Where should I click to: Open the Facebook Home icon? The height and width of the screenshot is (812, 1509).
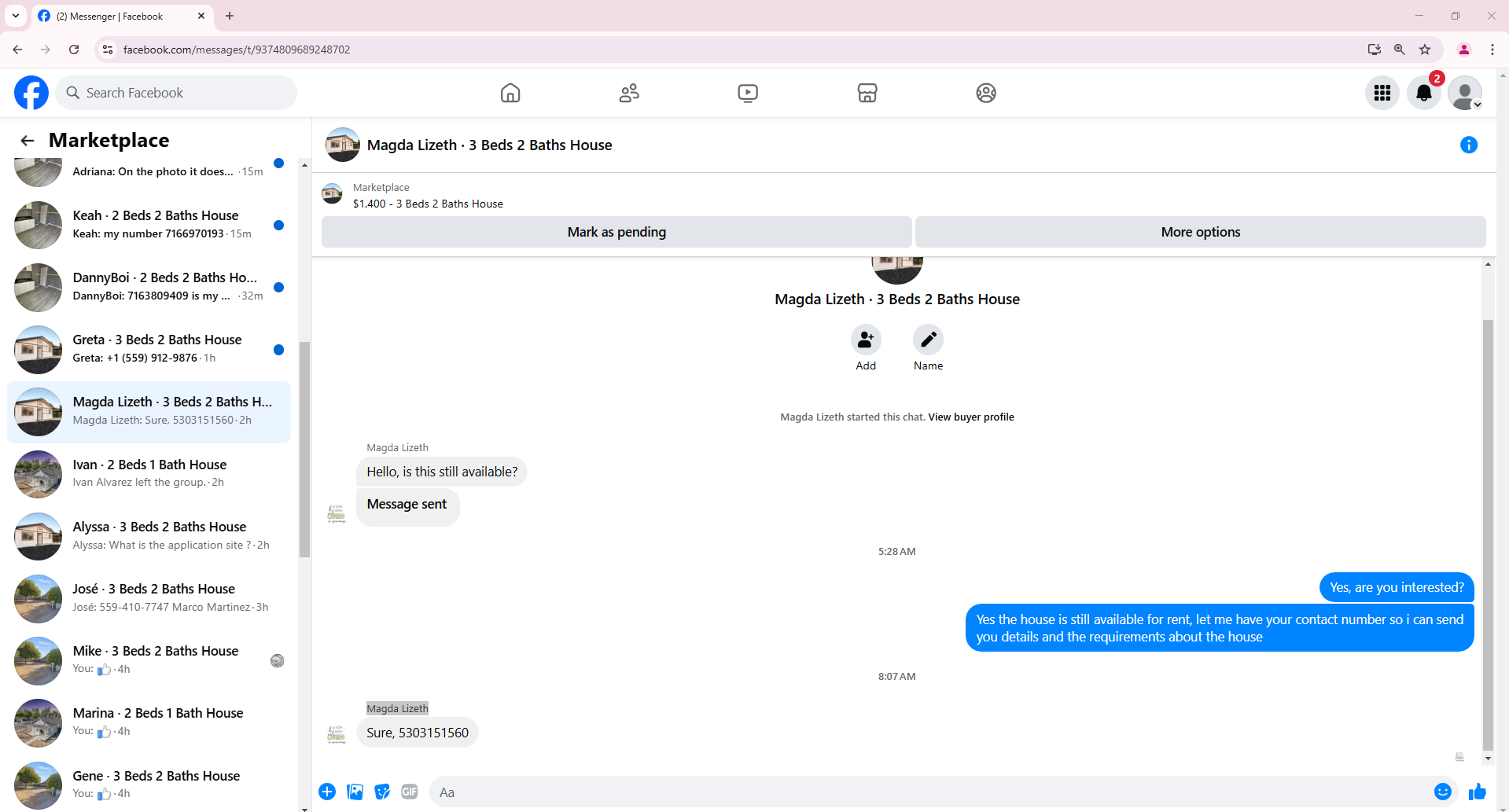[510, 93]
